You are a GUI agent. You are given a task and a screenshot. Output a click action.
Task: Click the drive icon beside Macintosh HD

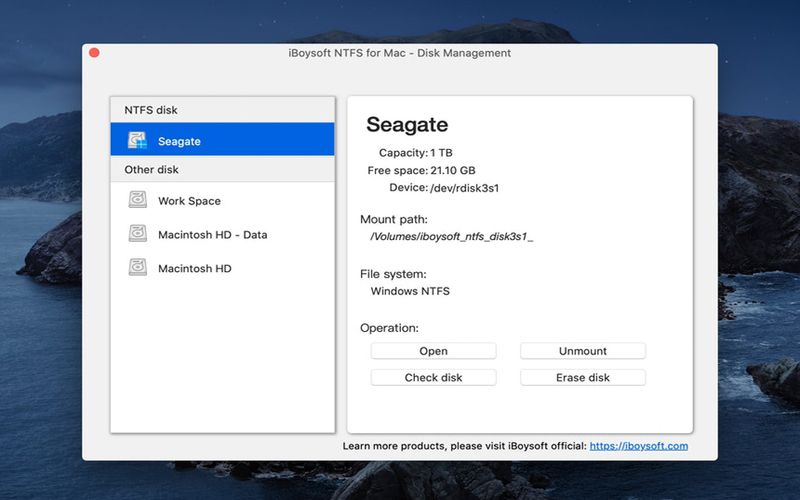click(x=138, y=267)
